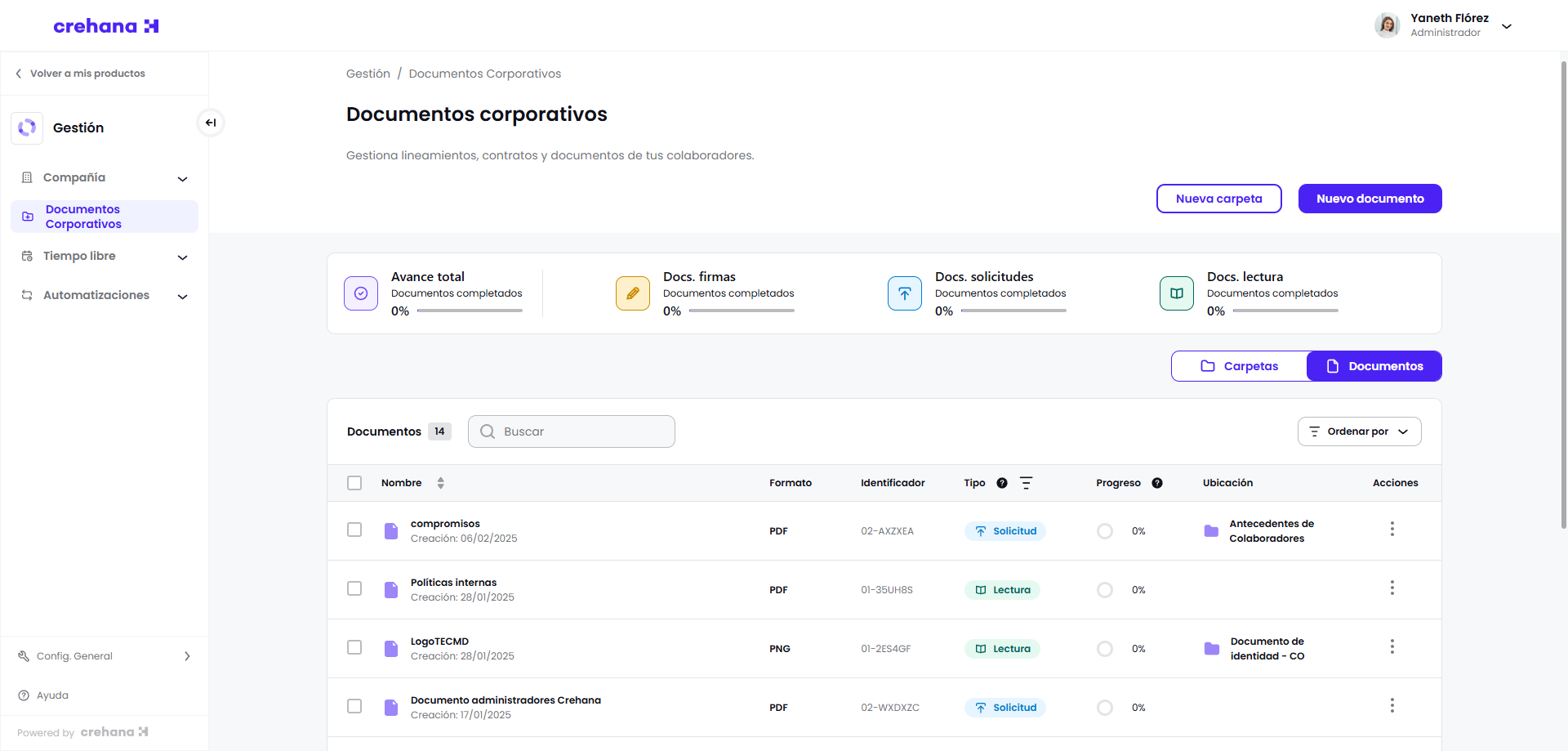Click the Documento administradores Crehana file icon
1568x751 pixels.
tap(391, 708)
